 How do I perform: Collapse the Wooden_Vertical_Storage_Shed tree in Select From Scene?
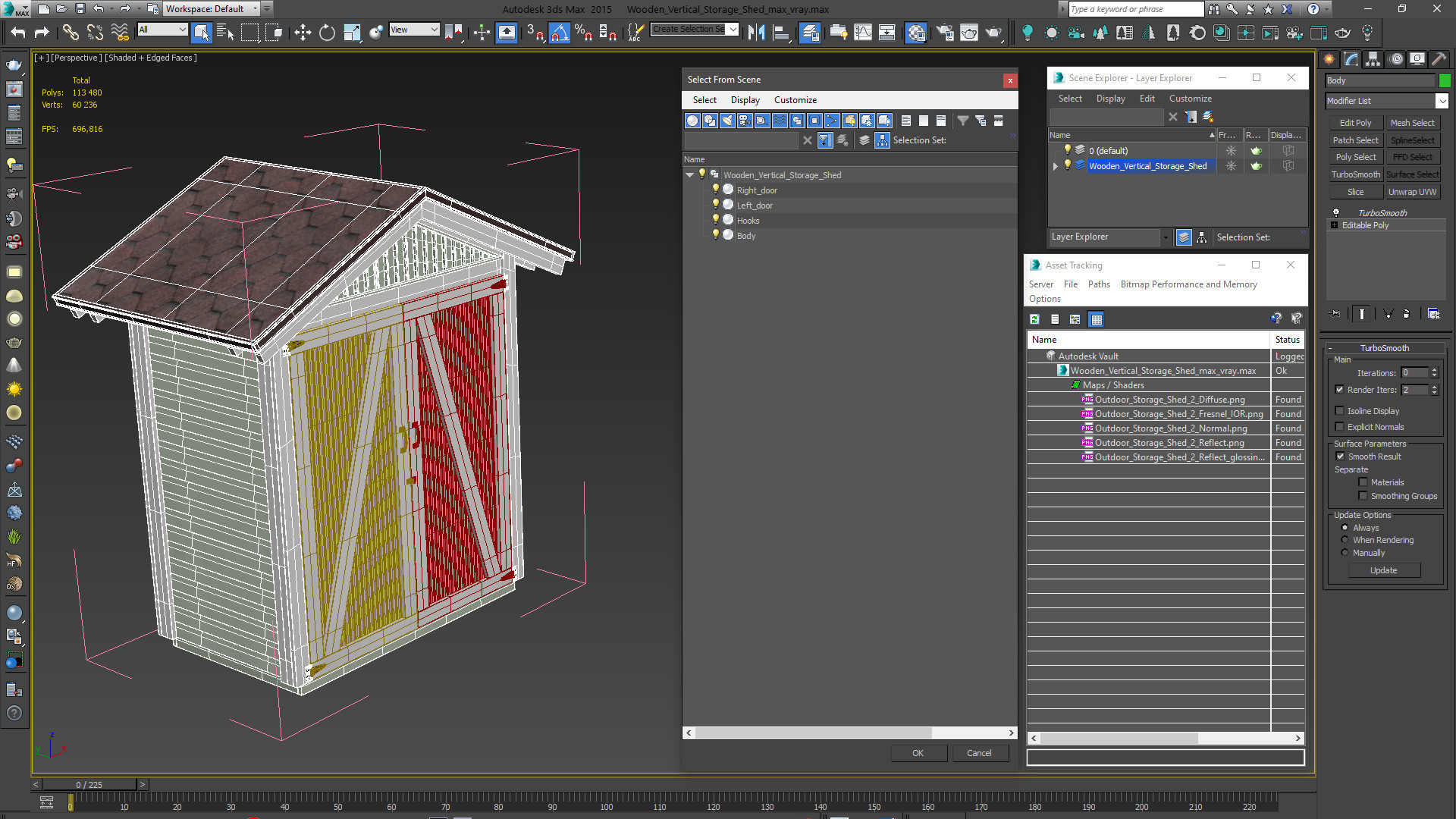690,175
